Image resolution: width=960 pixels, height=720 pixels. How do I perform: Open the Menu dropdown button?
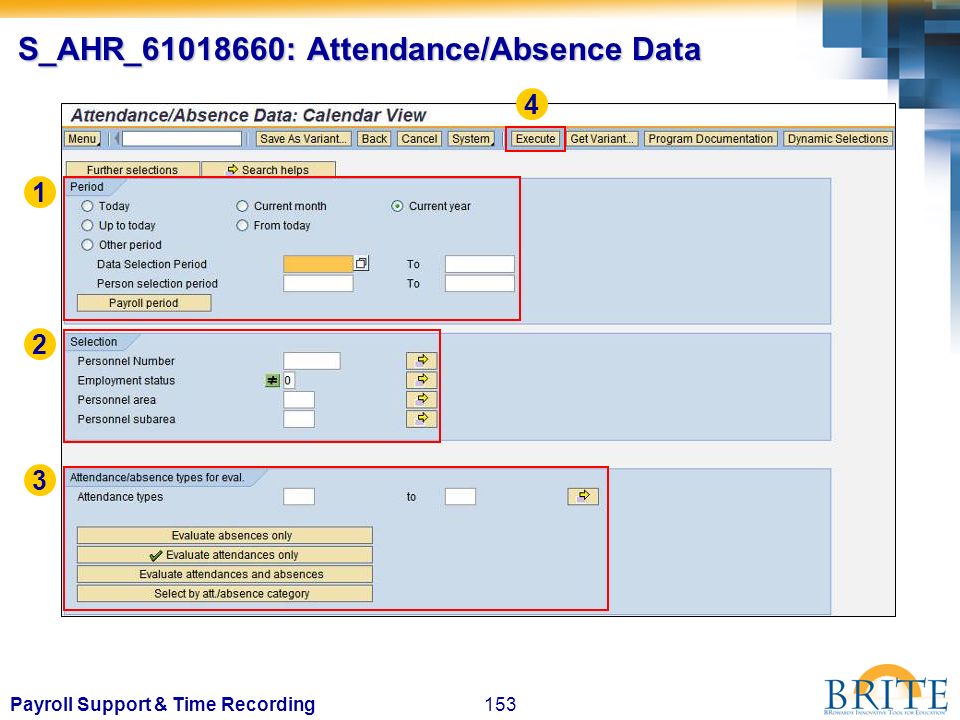pyautogui.click(x=83, y=139)
